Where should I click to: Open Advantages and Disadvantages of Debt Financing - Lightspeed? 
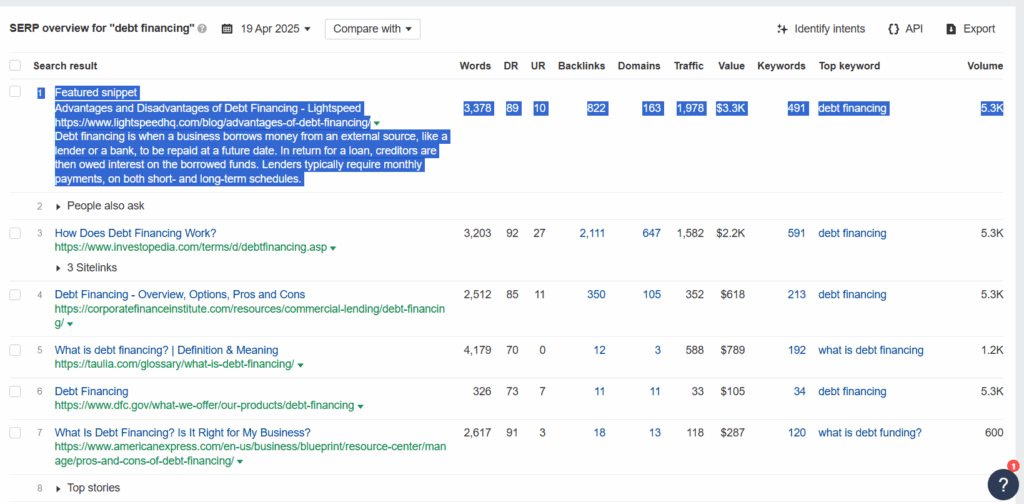208,108
